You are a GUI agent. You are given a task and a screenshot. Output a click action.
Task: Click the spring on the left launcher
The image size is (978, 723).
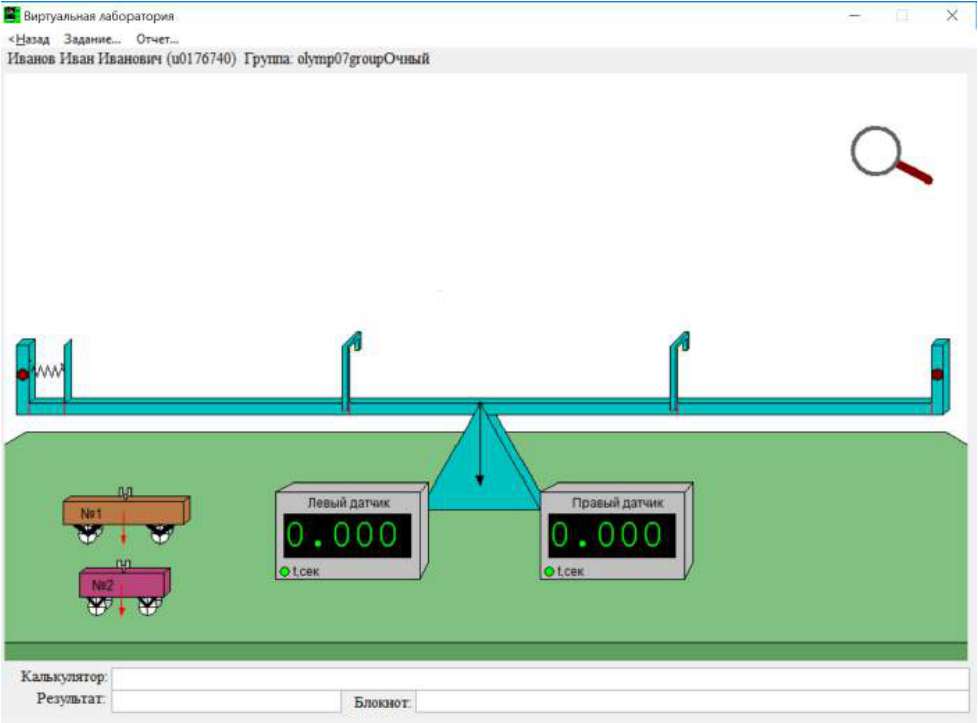[49, 372]
